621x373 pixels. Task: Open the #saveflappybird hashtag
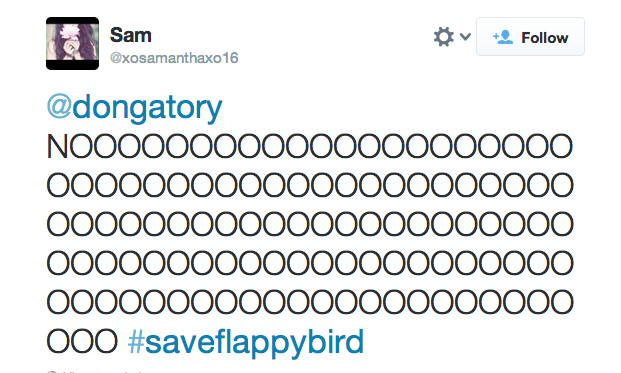[246, 343]
